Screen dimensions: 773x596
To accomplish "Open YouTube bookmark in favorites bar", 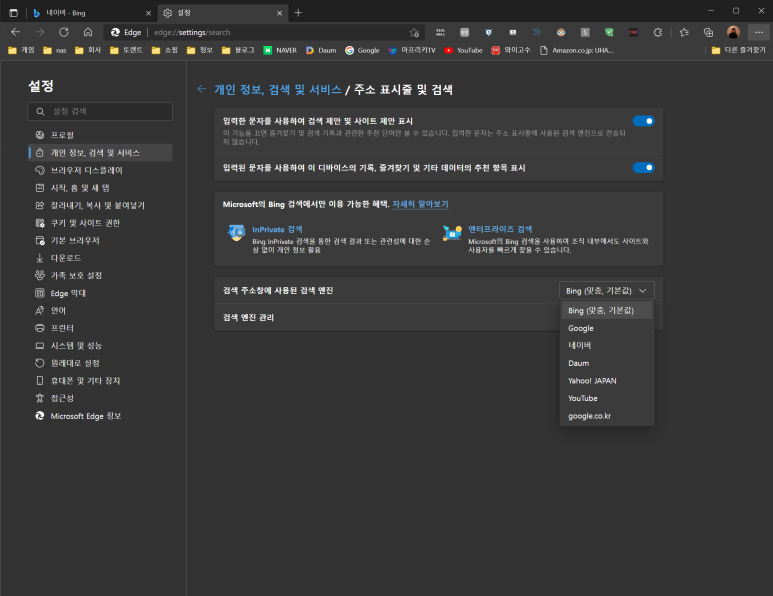I will pyautogui.click(x=463, y=50).
